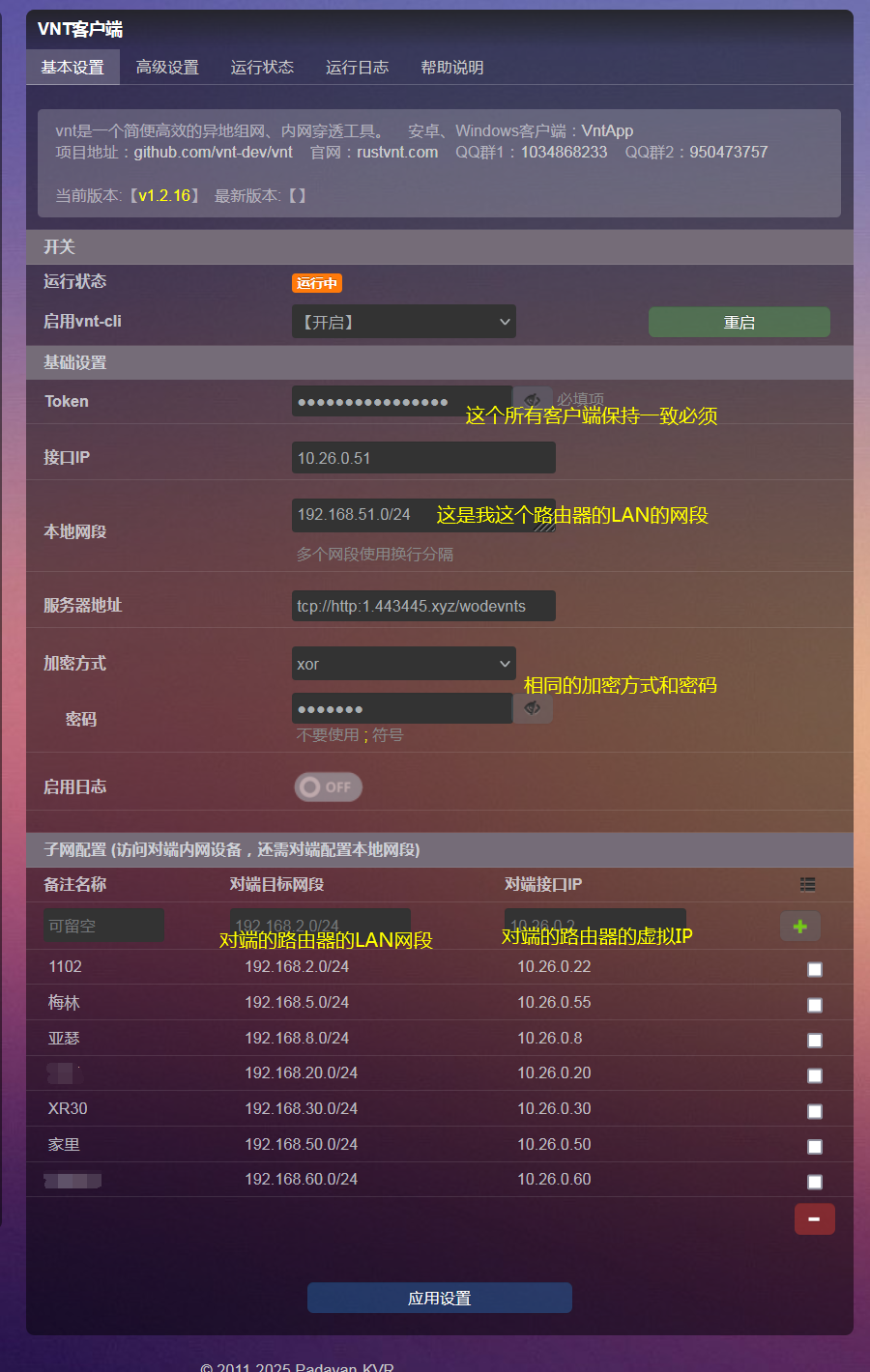Tick the 家里 row checkbox
Image resolution: width=870 pixels, height=1372 pixels.
(815, 1146)
